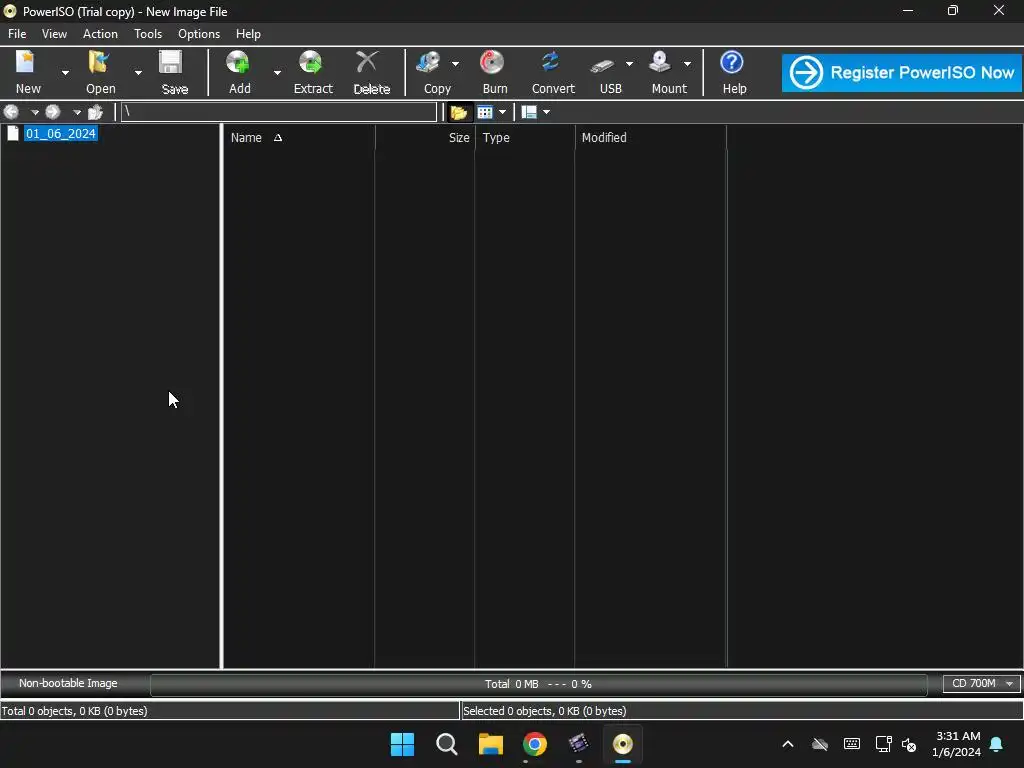Click the Non-bootable Image button
This screenshot has height=768, width=1024.
(x=68, y=683)
